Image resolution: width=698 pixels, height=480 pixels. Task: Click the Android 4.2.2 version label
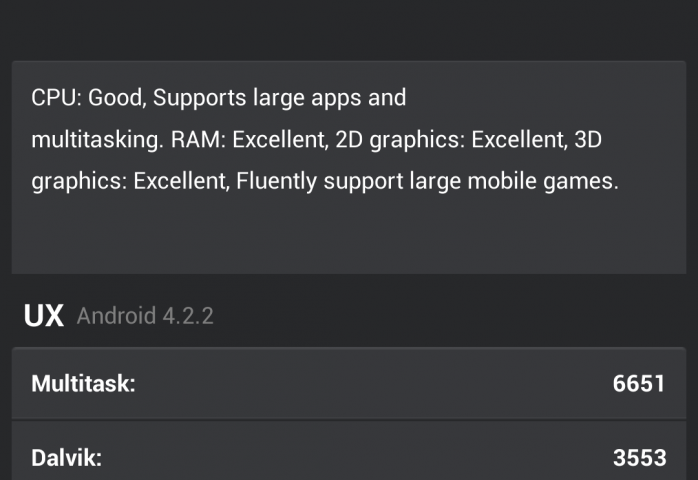point(145,317)
